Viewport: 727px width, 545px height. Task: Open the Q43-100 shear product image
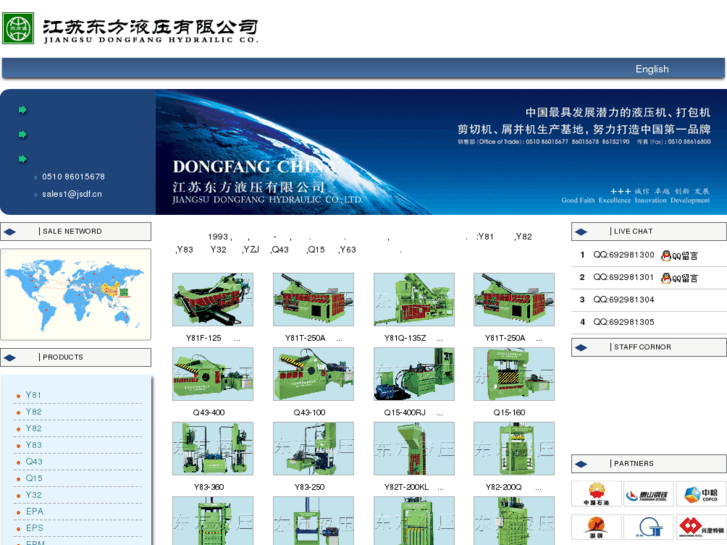(313, 374)
